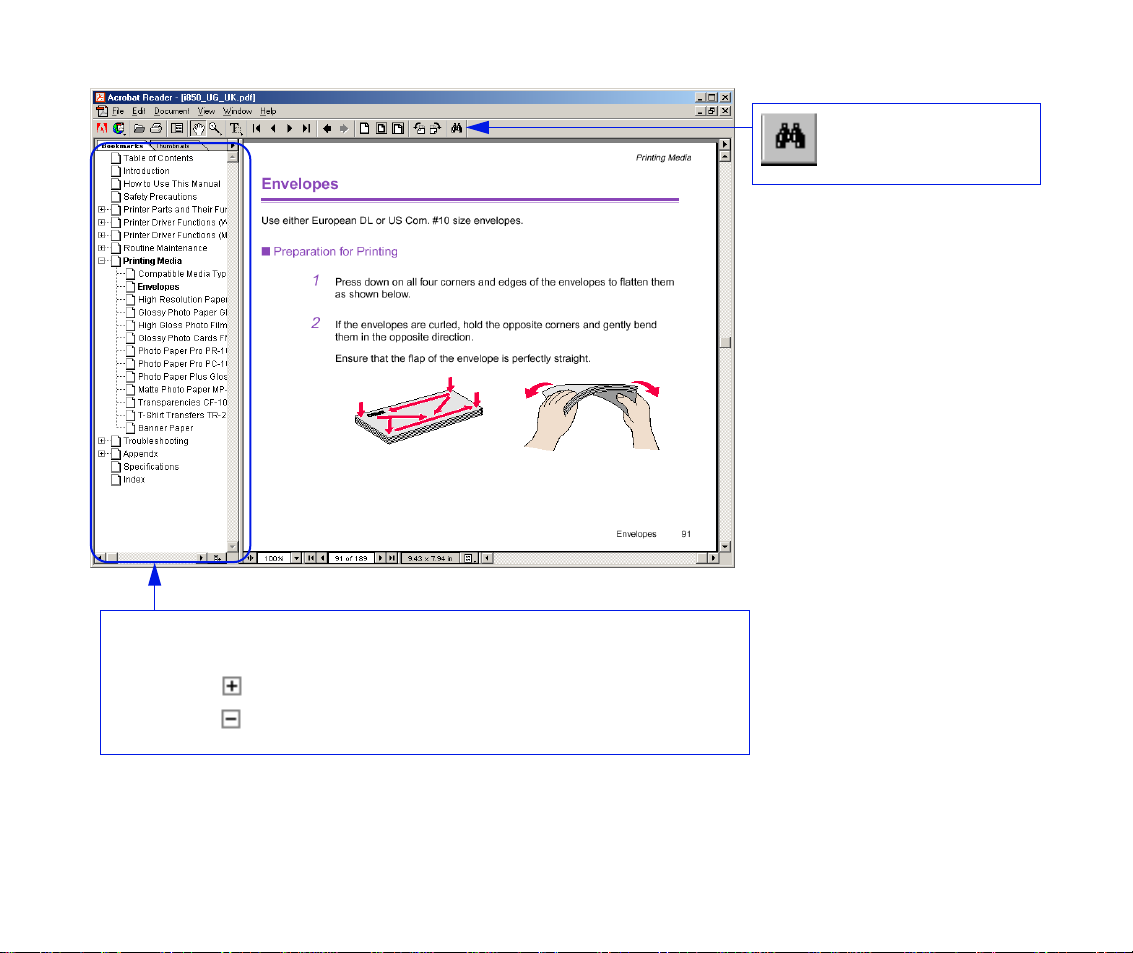
Task: Open the View menu
Action: click(207, 111)
